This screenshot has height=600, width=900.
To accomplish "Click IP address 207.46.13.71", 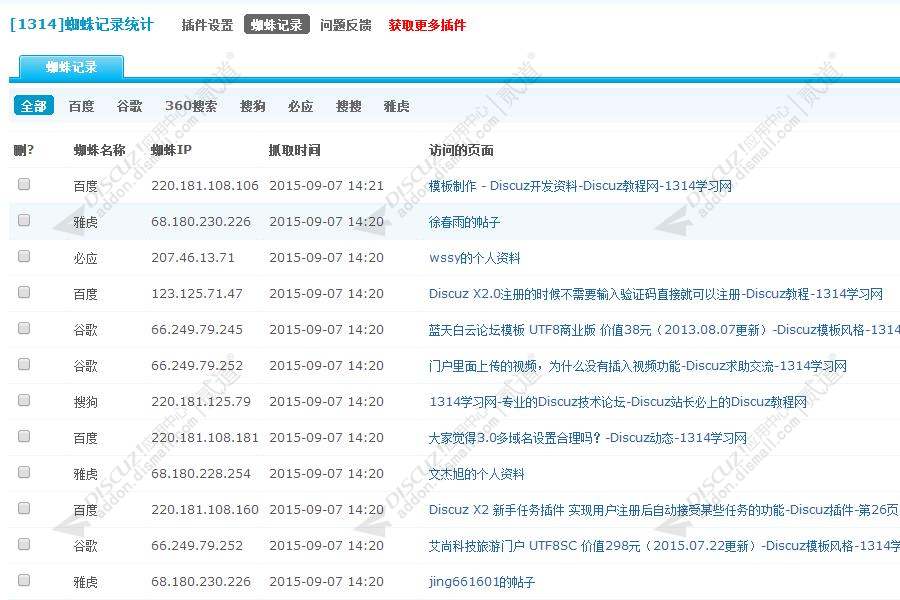I will tap(193, 258).
